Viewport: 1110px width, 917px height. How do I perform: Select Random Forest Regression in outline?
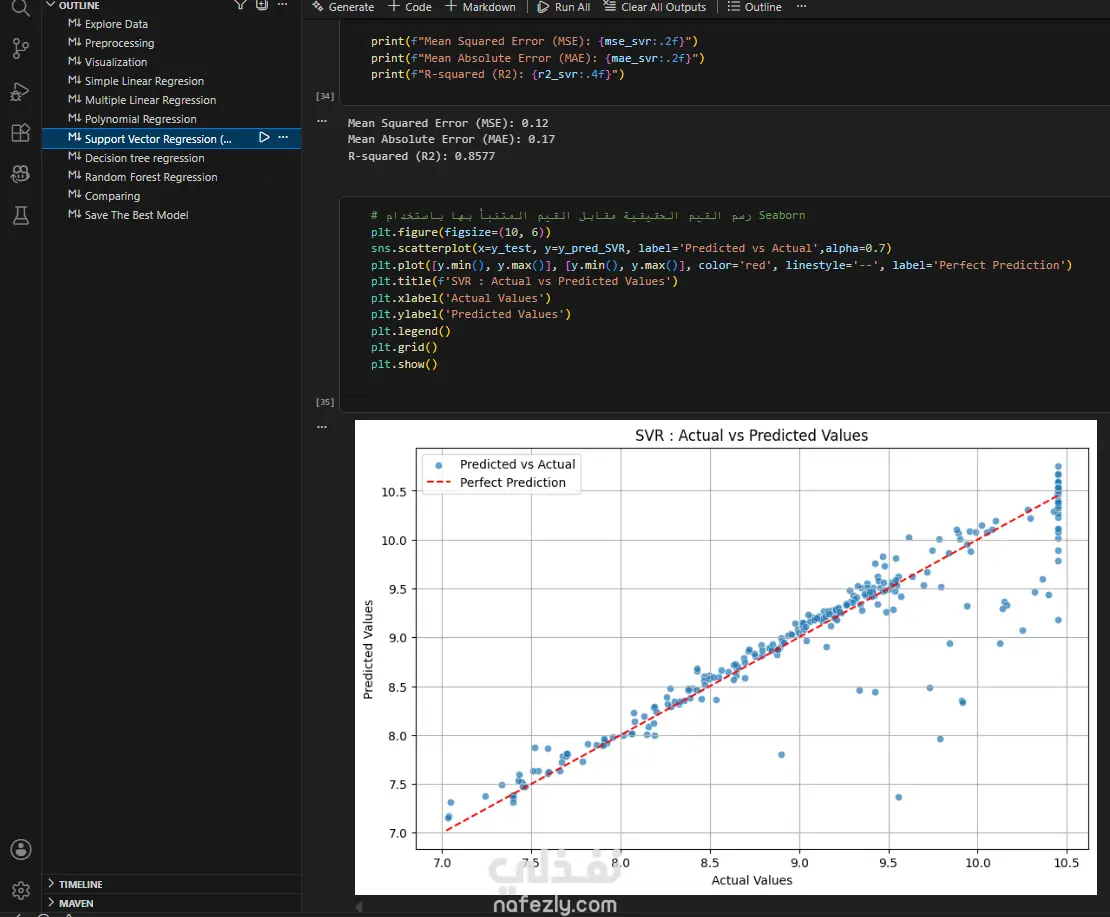tap(151, 177)
